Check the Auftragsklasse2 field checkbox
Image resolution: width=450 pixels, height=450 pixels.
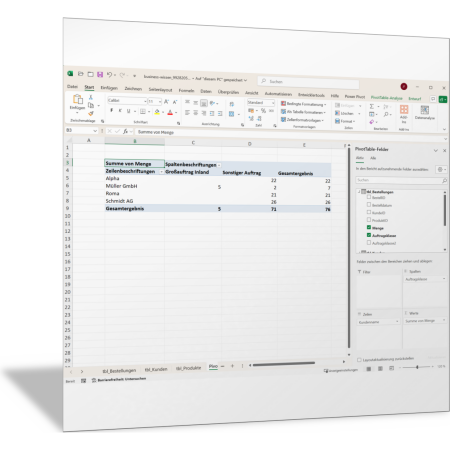(x=369, y=243)
